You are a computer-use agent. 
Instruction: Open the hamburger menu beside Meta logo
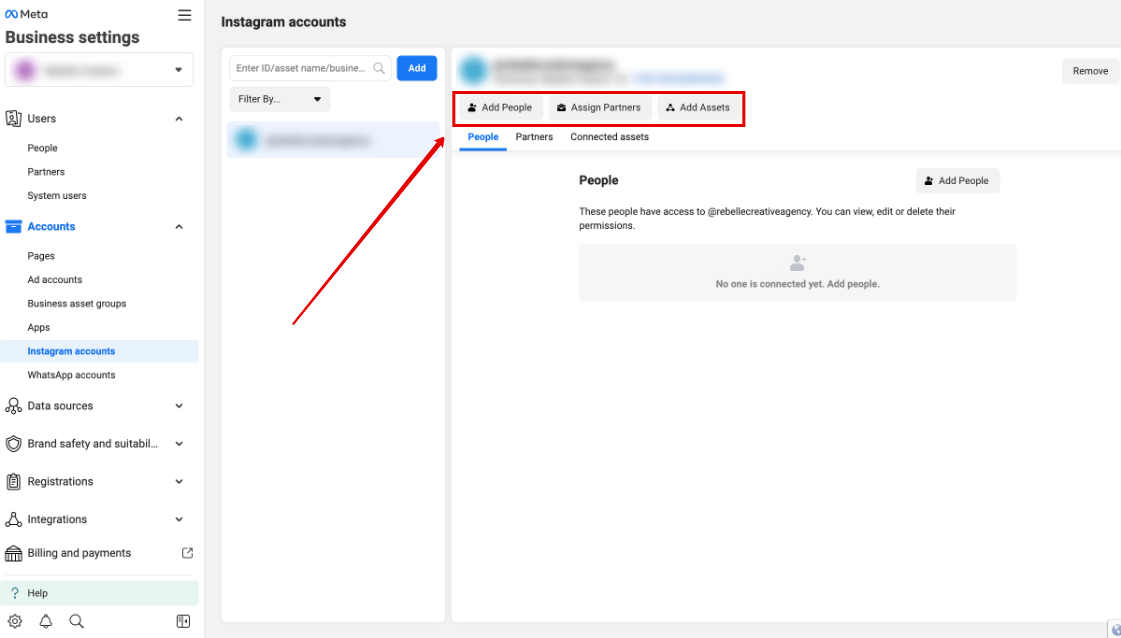[184, 15]
